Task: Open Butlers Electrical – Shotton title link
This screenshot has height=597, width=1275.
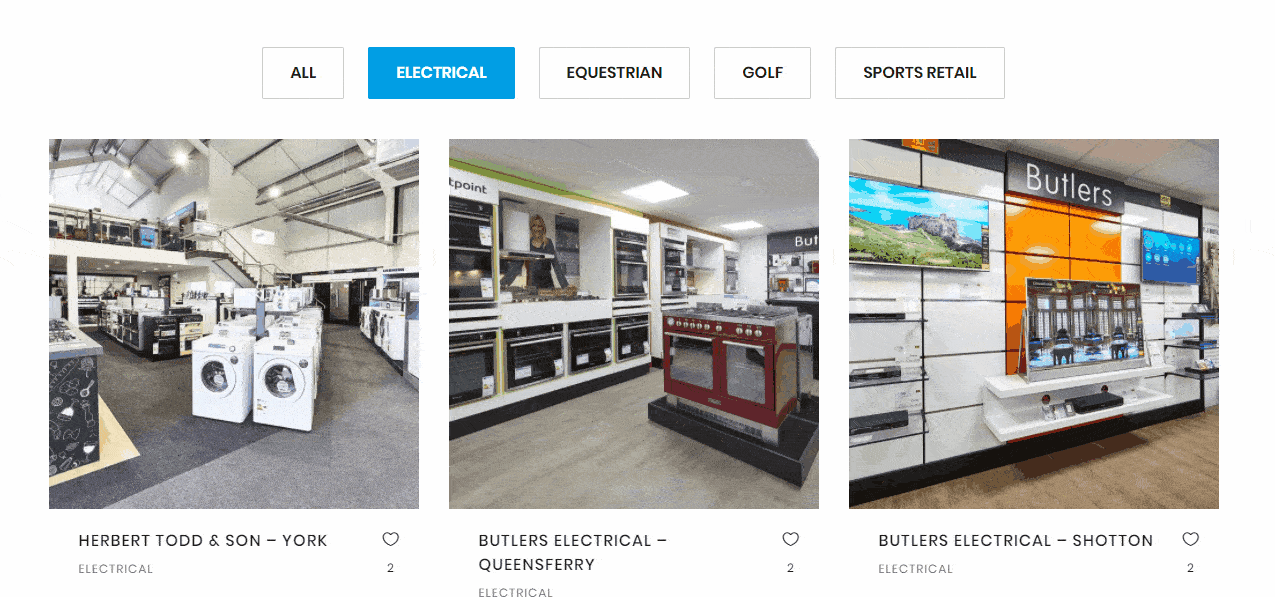Action: tap(1016, 541)
